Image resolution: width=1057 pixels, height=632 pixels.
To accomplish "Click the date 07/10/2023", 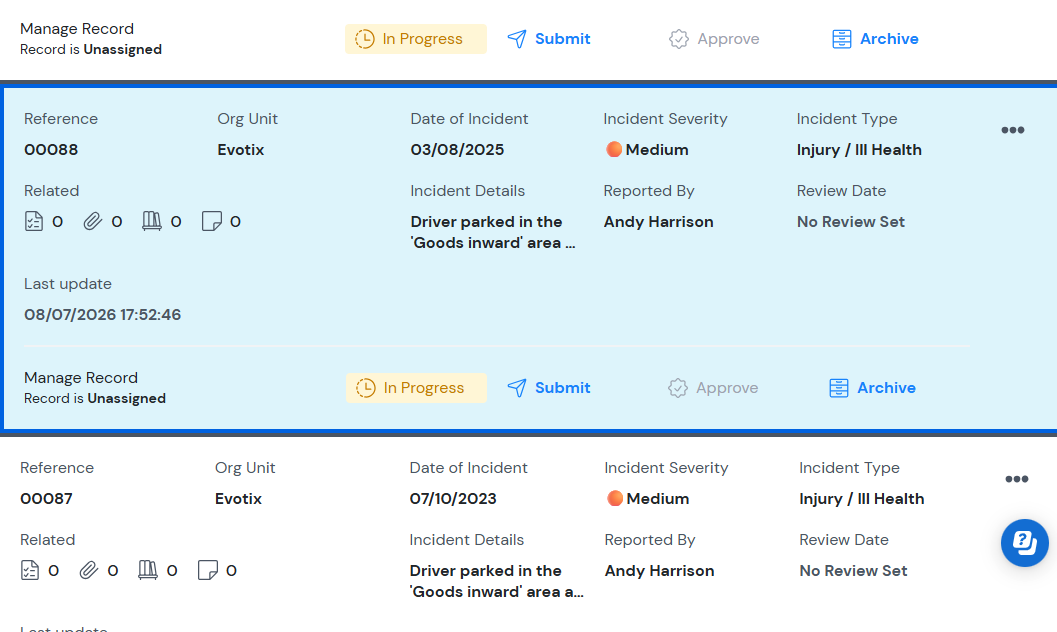I will pos(453,499).
